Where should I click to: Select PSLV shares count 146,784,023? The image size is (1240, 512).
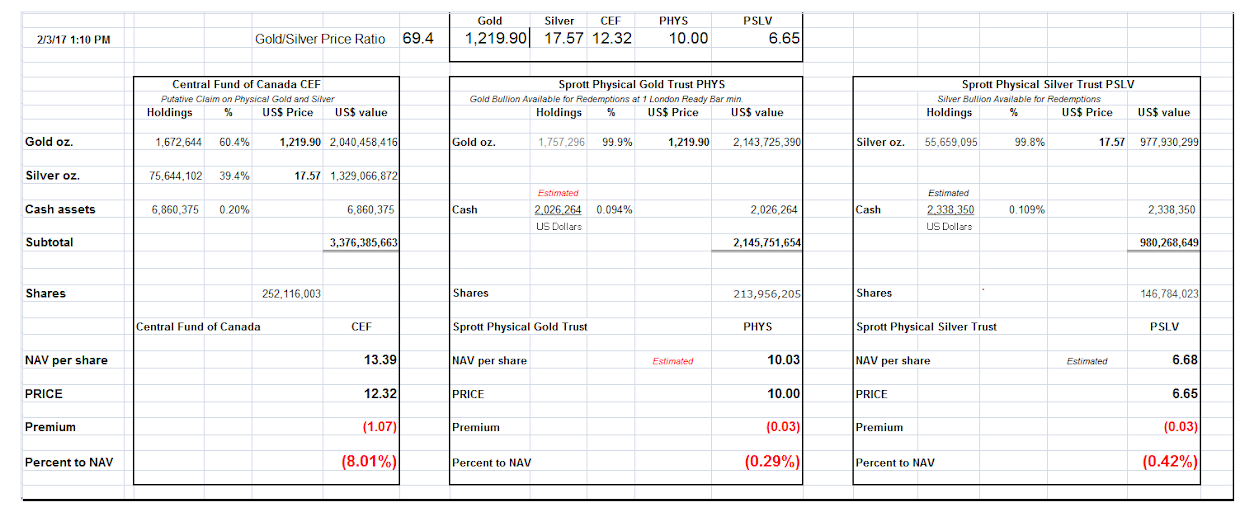(x=1169, y=294)
